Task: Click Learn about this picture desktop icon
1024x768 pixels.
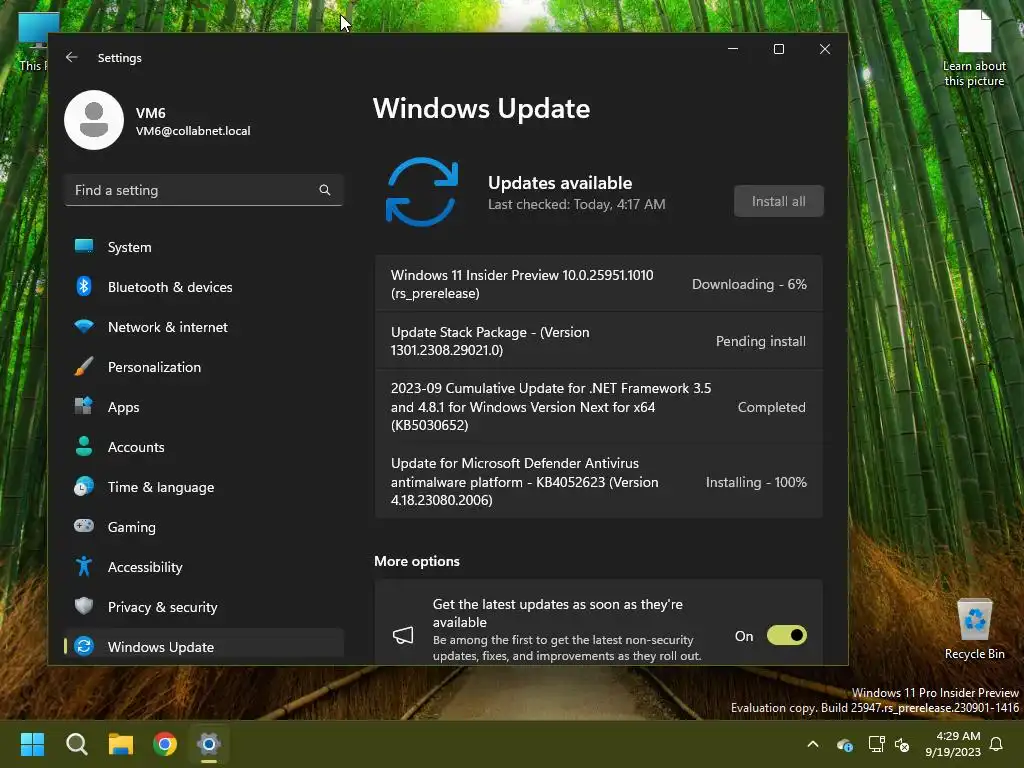Action: pos(974,48)
